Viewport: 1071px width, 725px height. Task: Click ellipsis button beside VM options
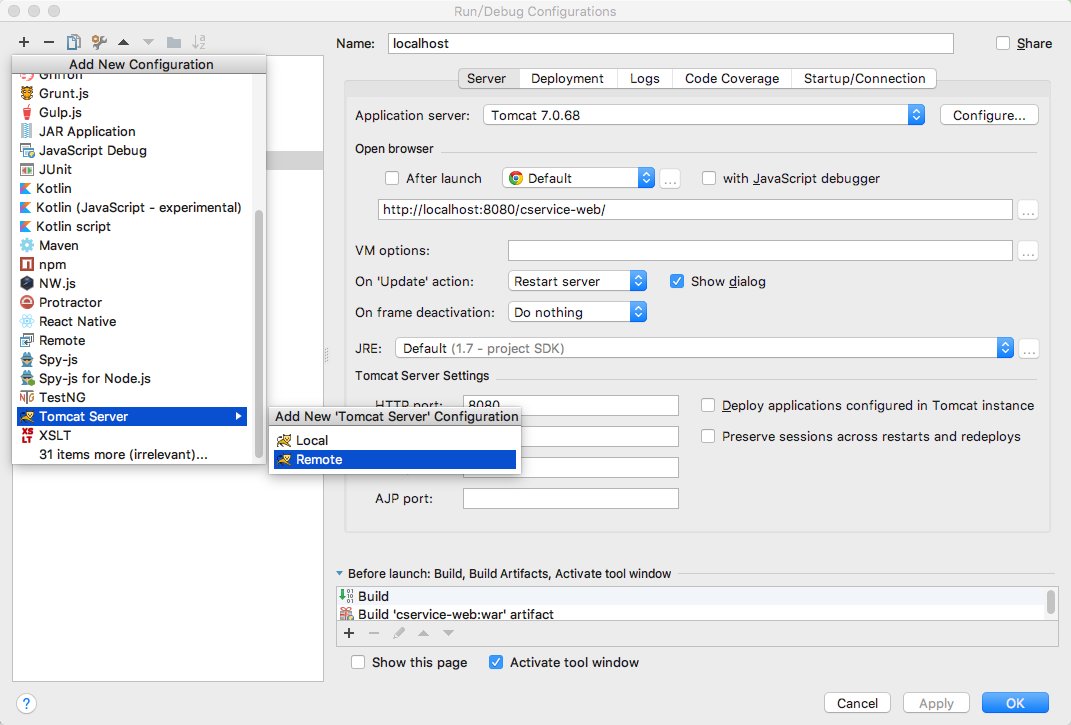tap(1028, 251)
